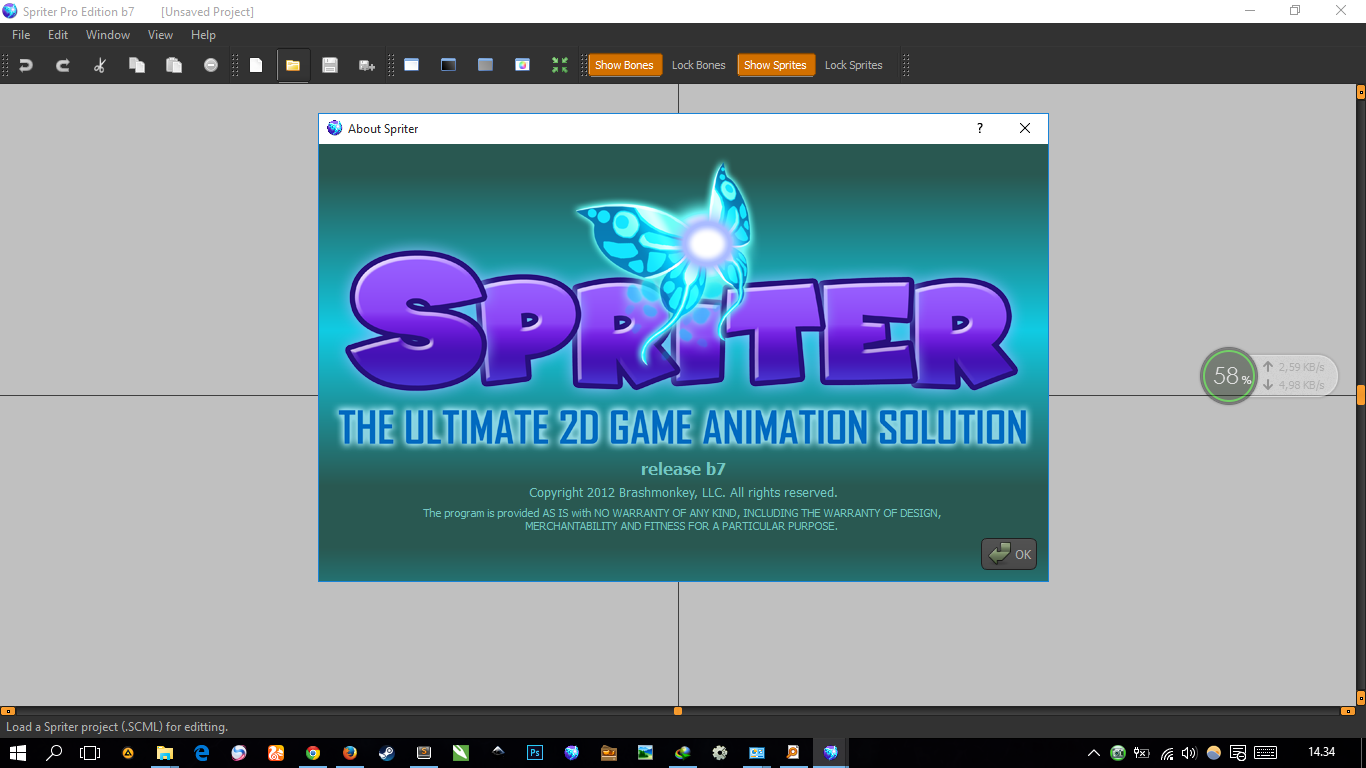Toggle Show Sprites

[776, 64]
